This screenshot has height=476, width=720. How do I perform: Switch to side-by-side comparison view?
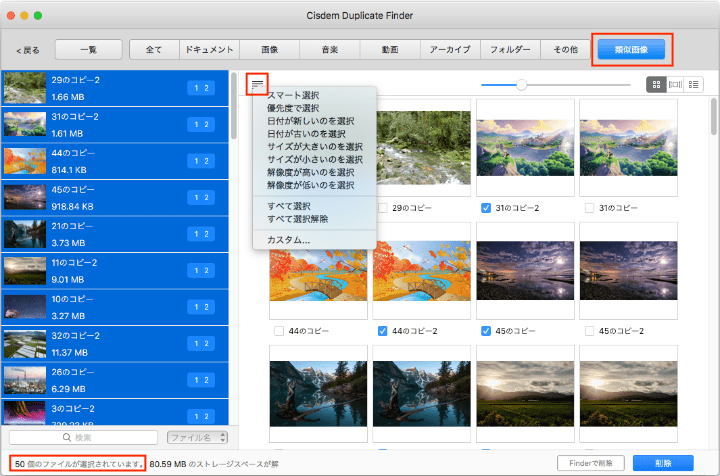(675, 85)
